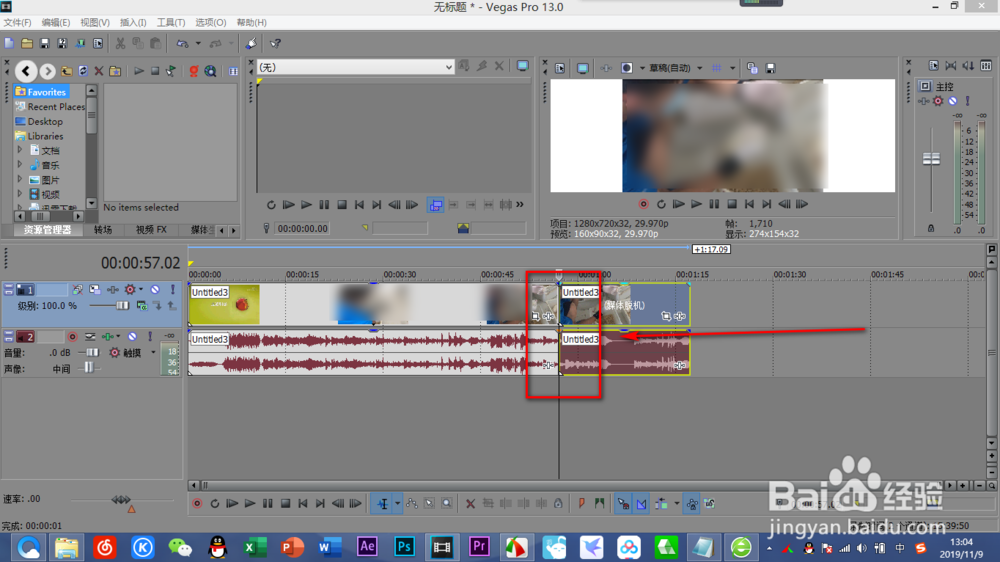
Task: Expand the 视频 library tree node
Action: [20, 194]
